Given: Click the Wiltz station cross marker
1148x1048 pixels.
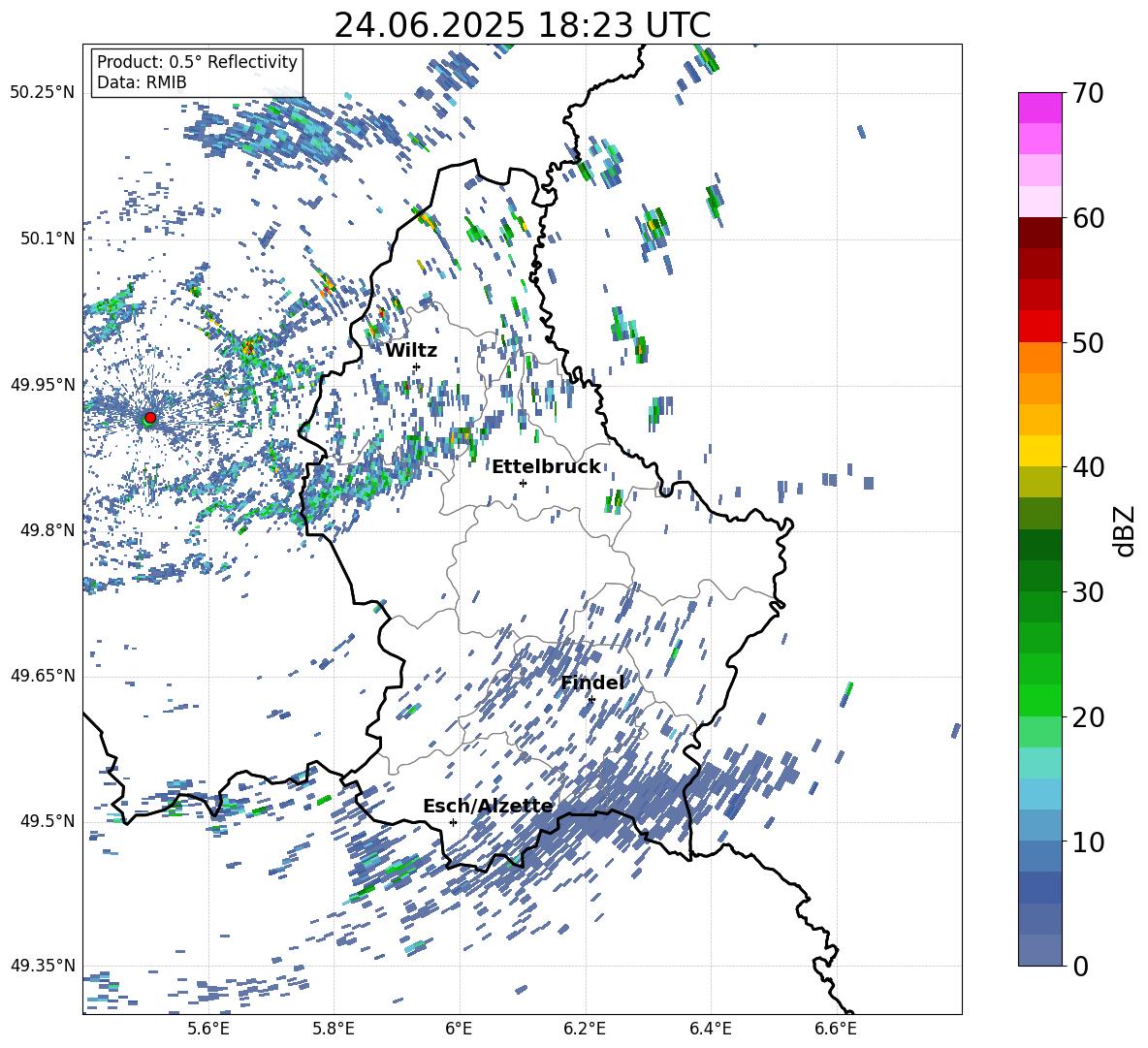Looking at the screenshot, I should click(417, 366).
